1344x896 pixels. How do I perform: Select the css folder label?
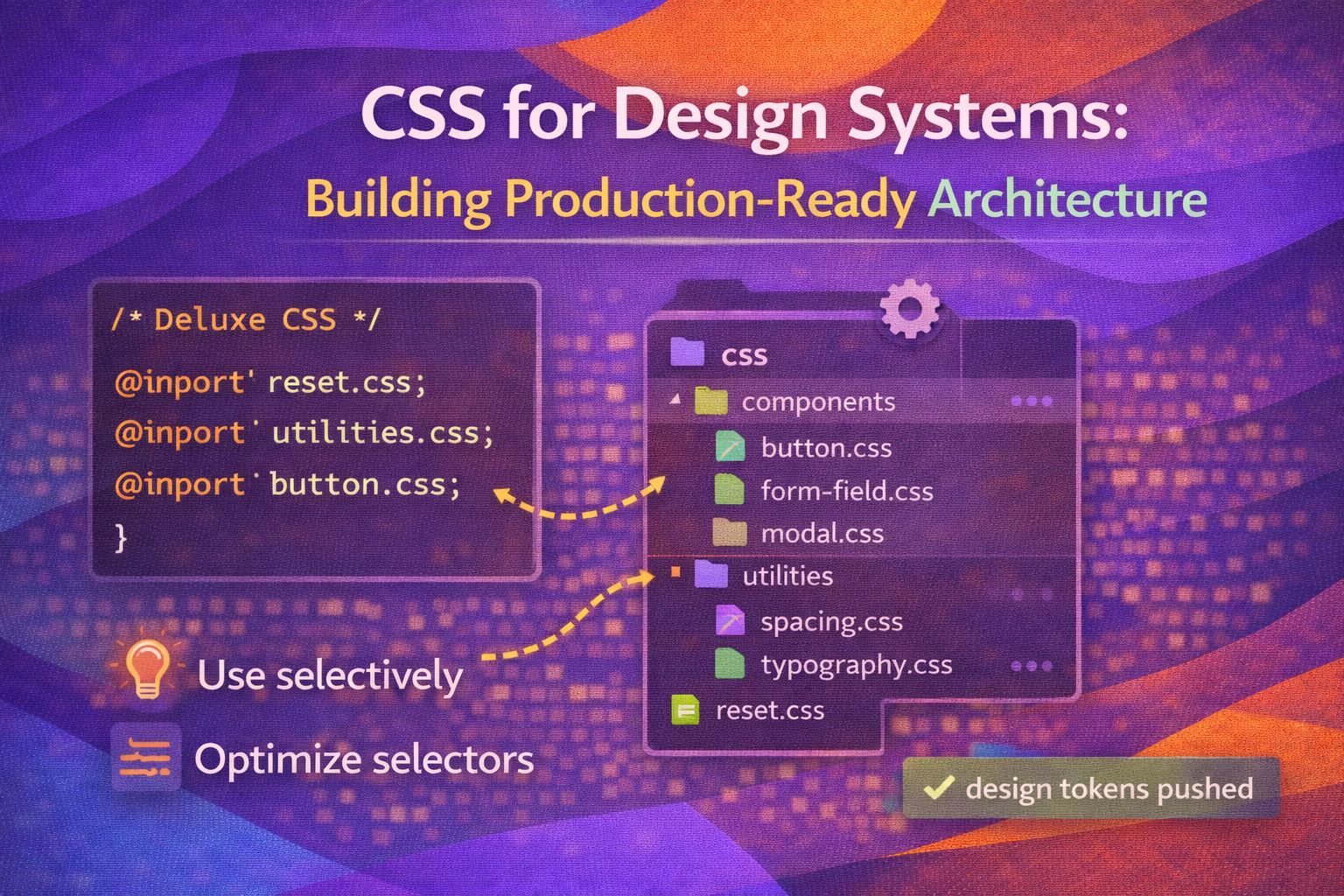(744, 355)
